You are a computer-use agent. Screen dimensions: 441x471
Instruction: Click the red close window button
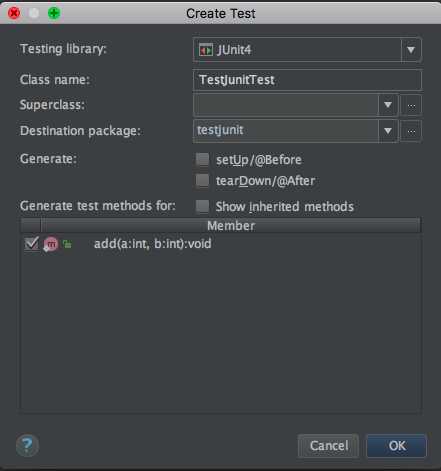pos(14,13)
